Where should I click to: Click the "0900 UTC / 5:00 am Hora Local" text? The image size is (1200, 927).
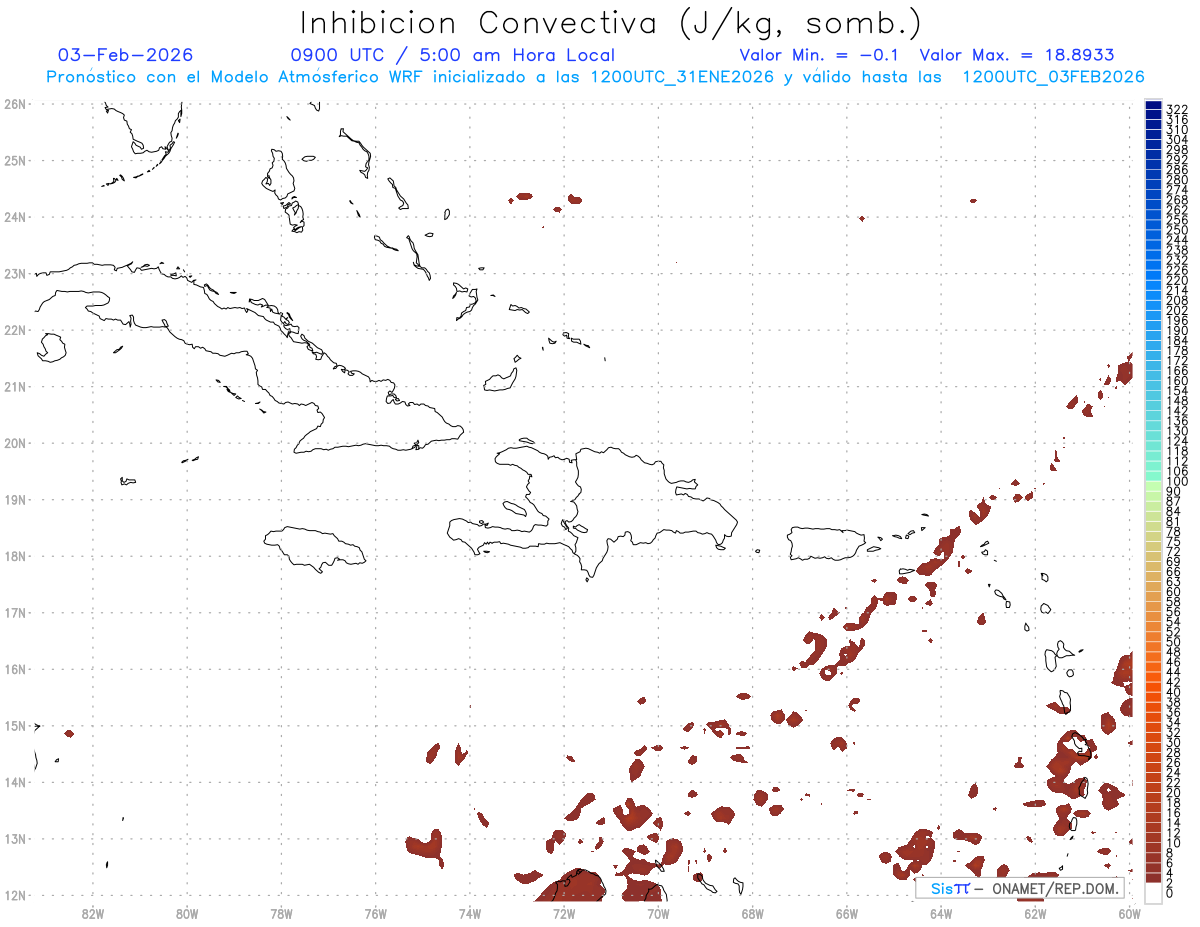point(453,55)
